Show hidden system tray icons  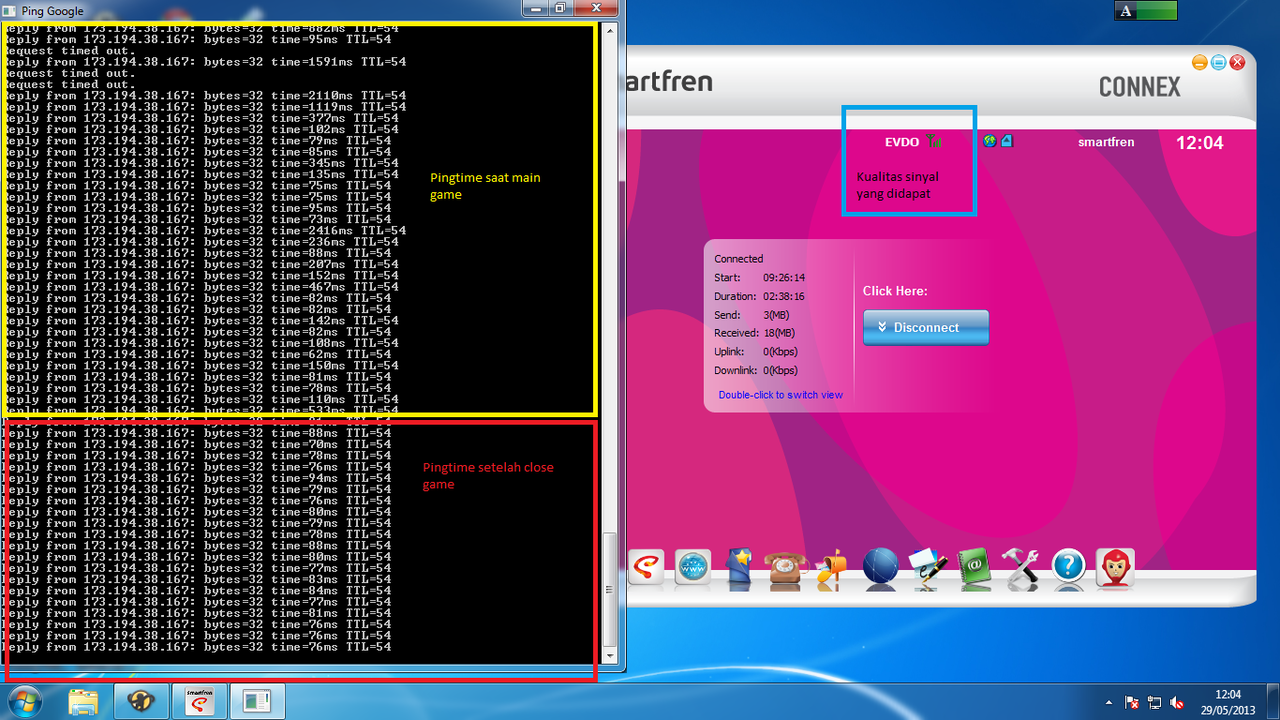pos(1107,702)
